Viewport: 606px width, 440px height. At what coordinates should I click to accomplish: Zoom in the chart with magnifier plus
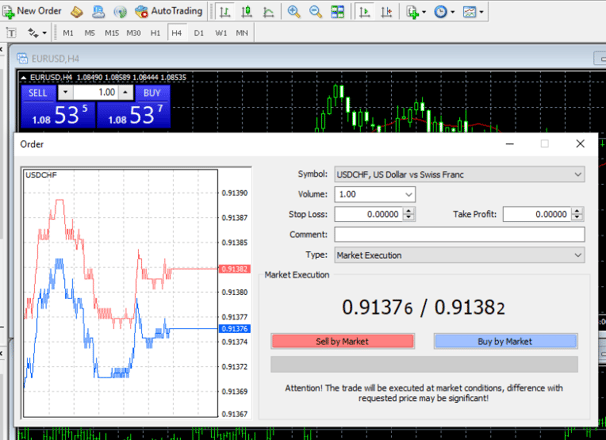(294, 12)
